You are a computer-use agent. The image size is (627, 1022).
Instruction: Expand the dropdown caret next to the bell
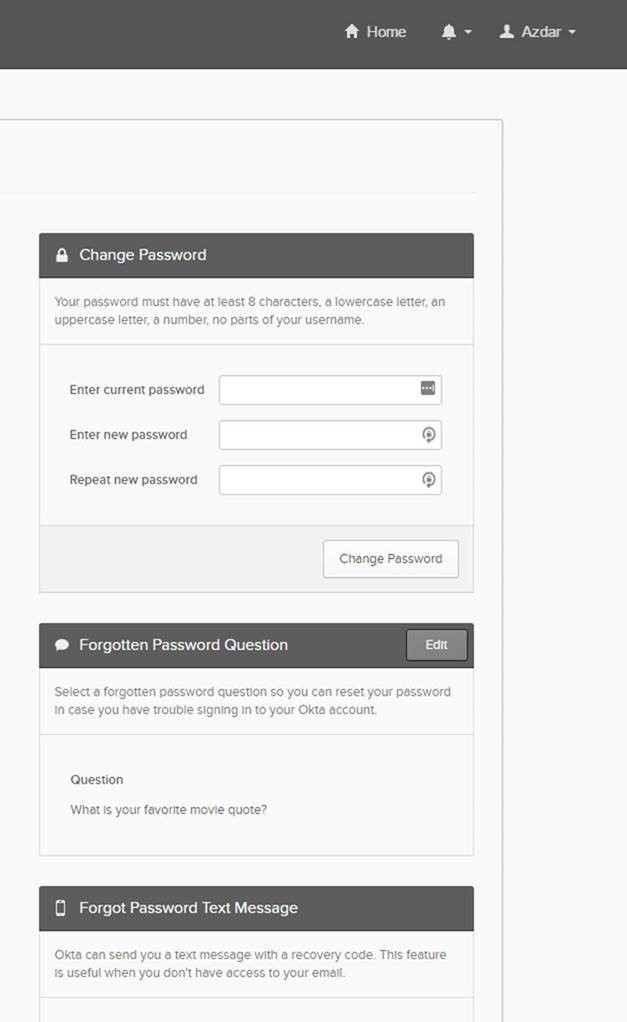[468, 33]
